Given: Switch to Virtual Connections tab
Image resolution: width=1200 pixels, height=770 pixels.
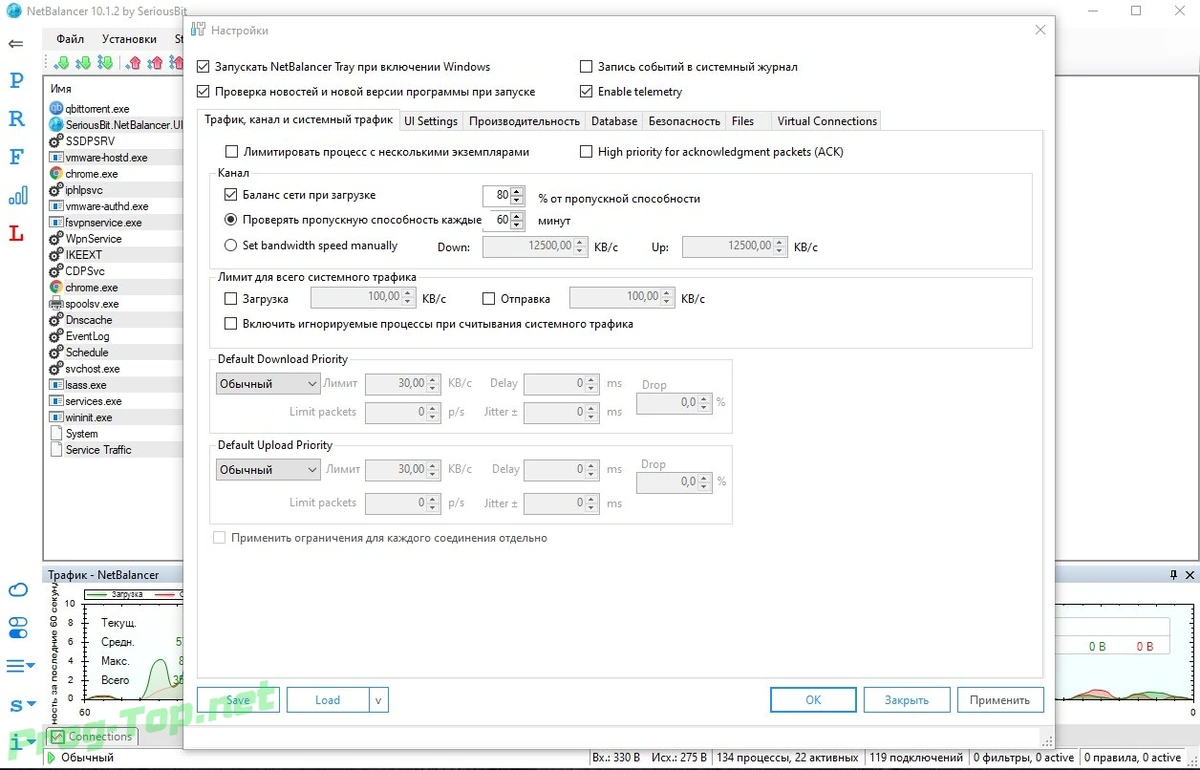Looking at the screenshot, I should point(827,121).
